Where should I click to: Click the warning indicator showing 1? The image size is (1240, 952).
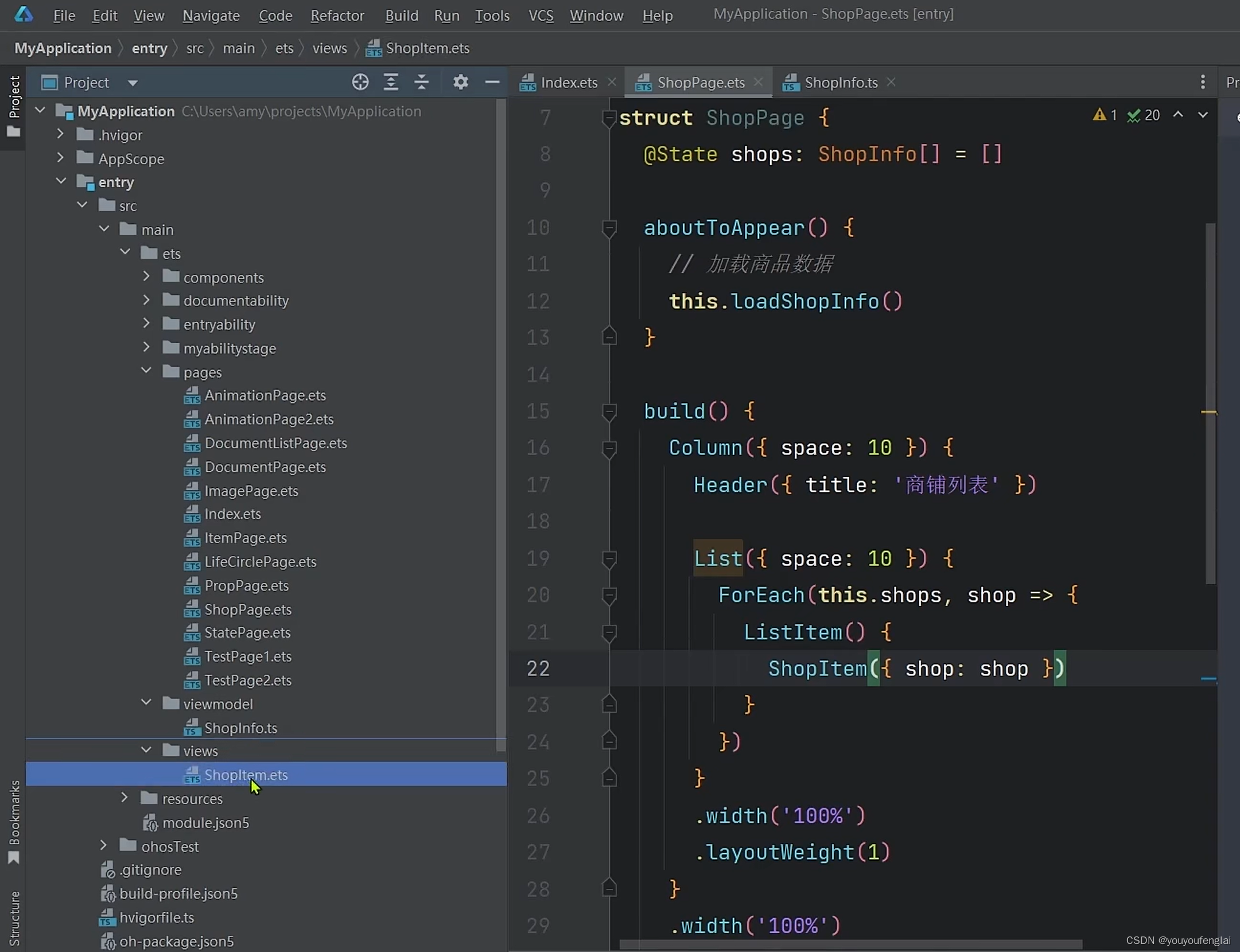1105,115
